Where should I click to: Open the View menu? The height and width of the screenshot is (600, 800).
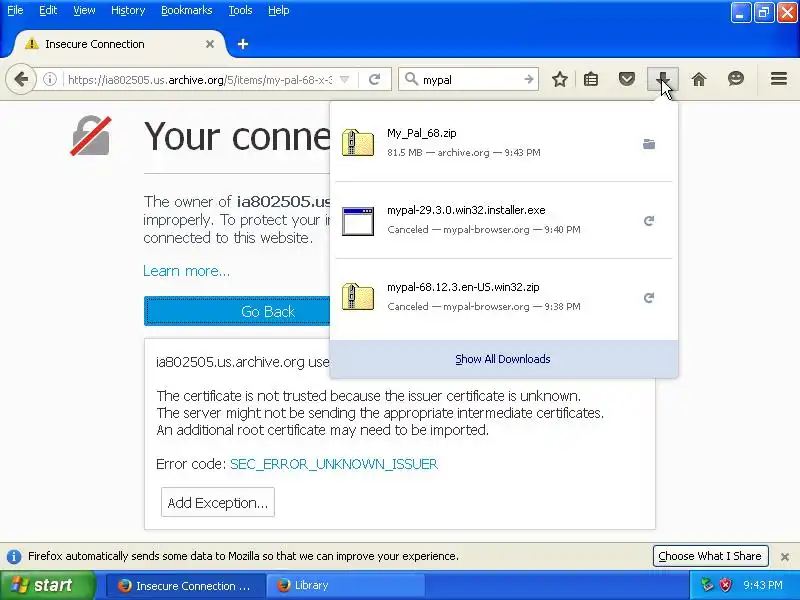[x=84, y=10]
